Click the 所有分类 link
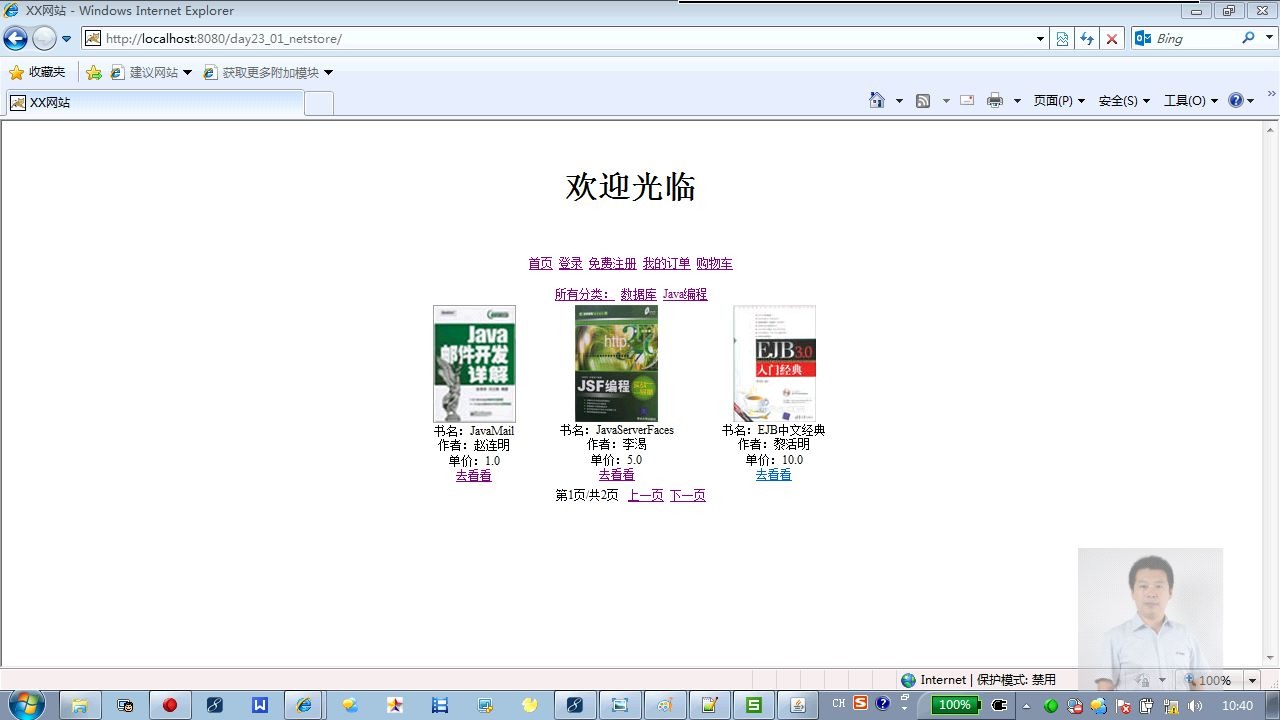1280x720 pixels. click(x=584, y=295)
